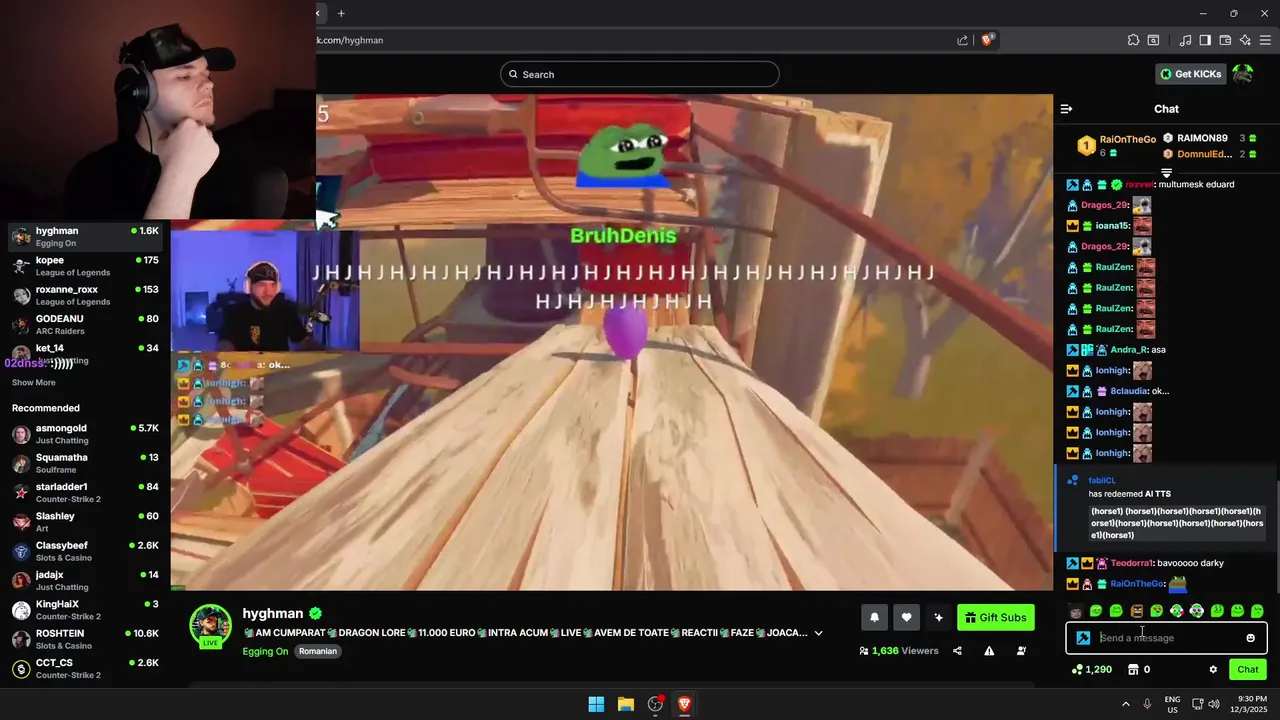
Task: Open recommended channel Squamatha
Action: (x=85, y=463)
